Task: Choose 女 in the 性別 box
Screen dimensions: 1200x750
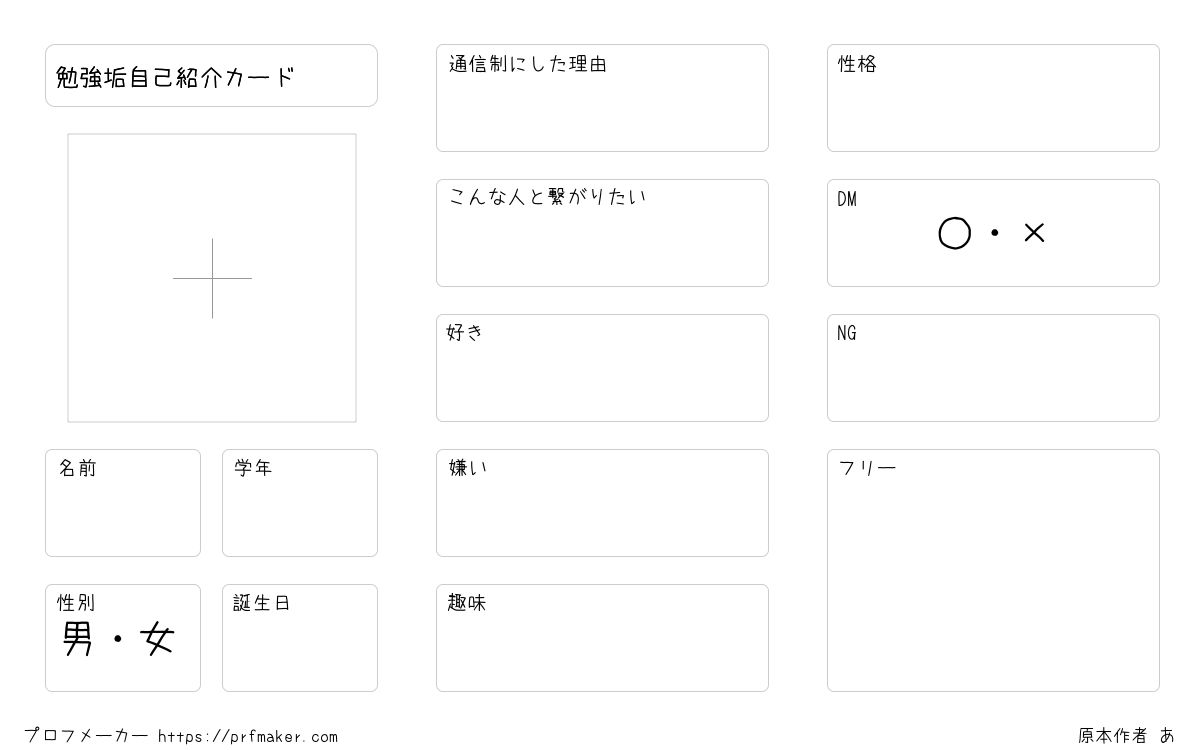Action: tap(158, 638)
